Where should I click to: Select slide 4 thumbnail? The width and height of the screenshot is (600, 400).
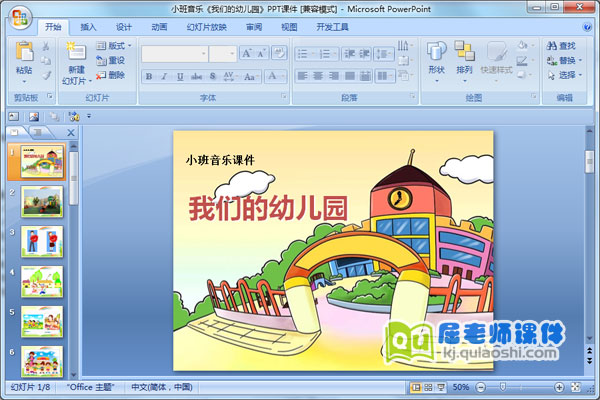42,282
